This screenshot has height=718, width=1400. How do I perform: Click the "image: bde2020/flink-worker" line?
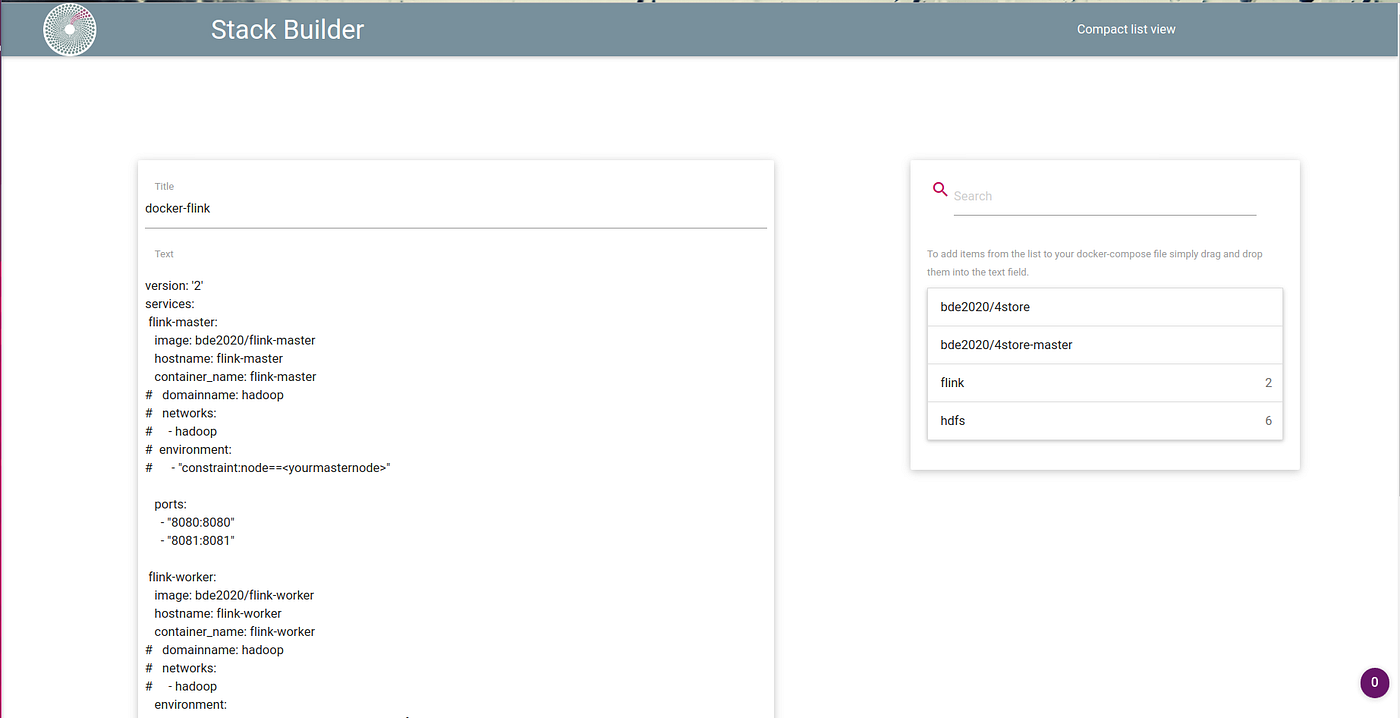pos(234,595)
